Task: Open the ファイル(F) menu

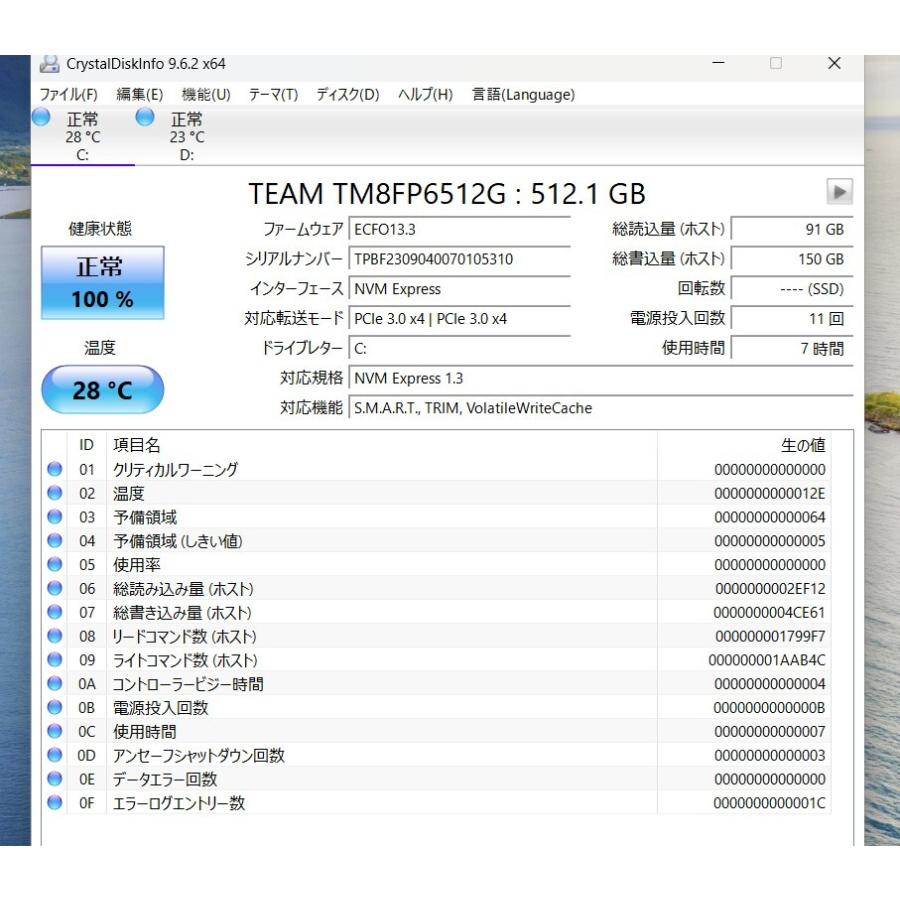Action: pos(68,95)
